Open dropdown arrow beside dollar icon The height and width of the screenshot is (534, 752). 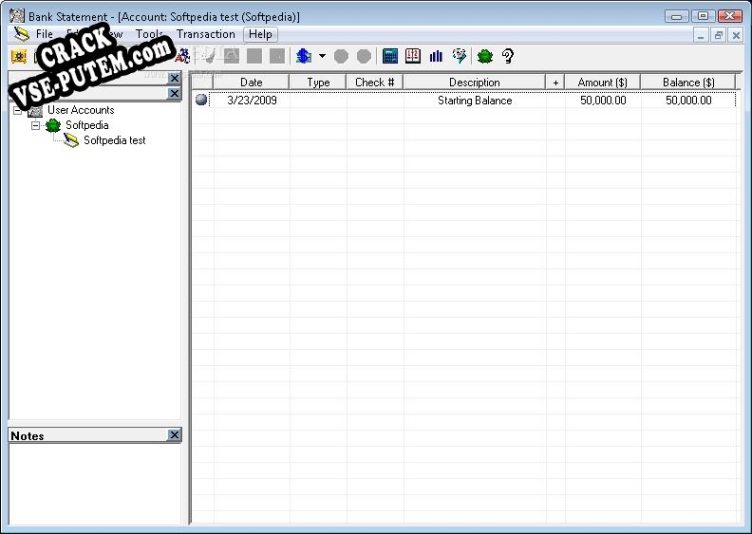[322, 56]
